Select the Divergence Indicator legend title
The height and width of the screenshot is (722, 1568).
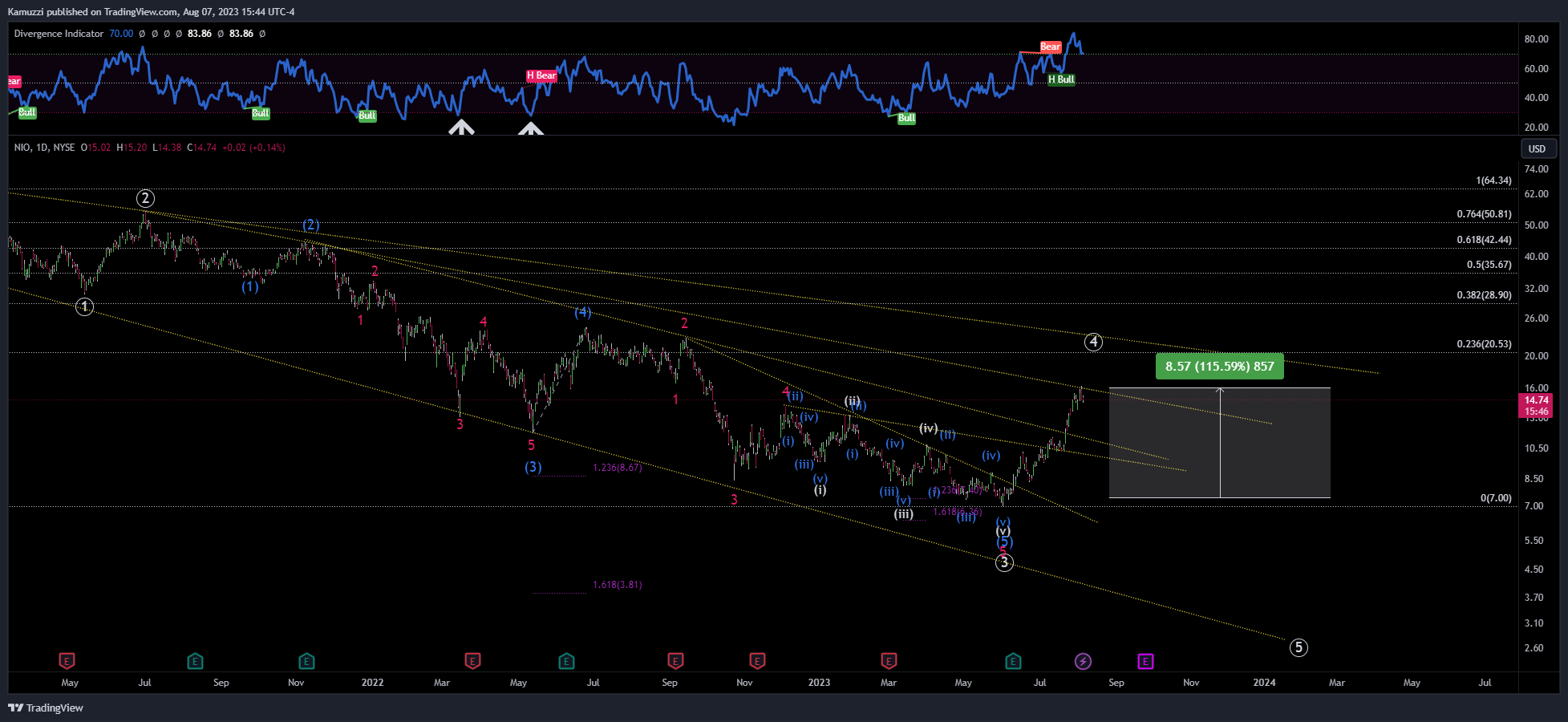(x=59, y=34)
